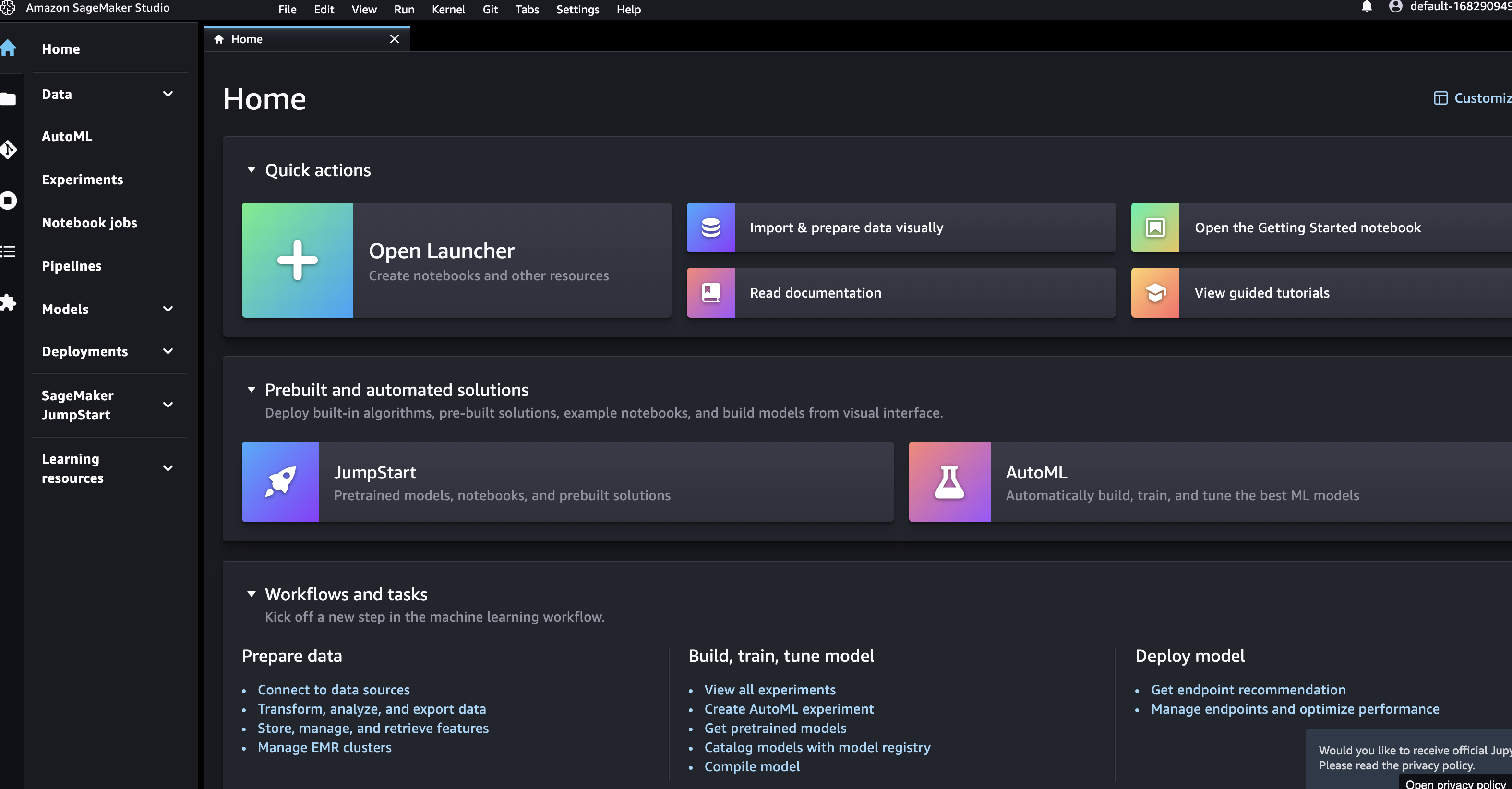Screen dimensions: 1512x789
Task: Expand the Data sidebar section
Action: [168, 94]
